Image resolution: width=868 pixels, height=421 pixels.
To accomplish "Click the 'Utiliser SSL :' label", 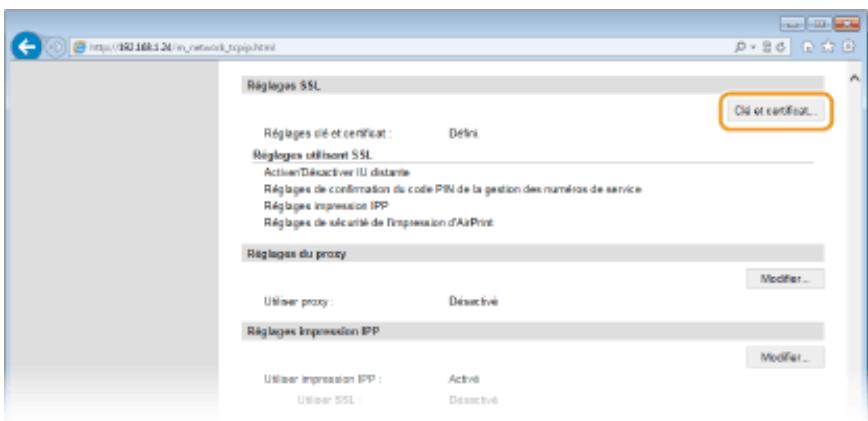I will point(329,399).
